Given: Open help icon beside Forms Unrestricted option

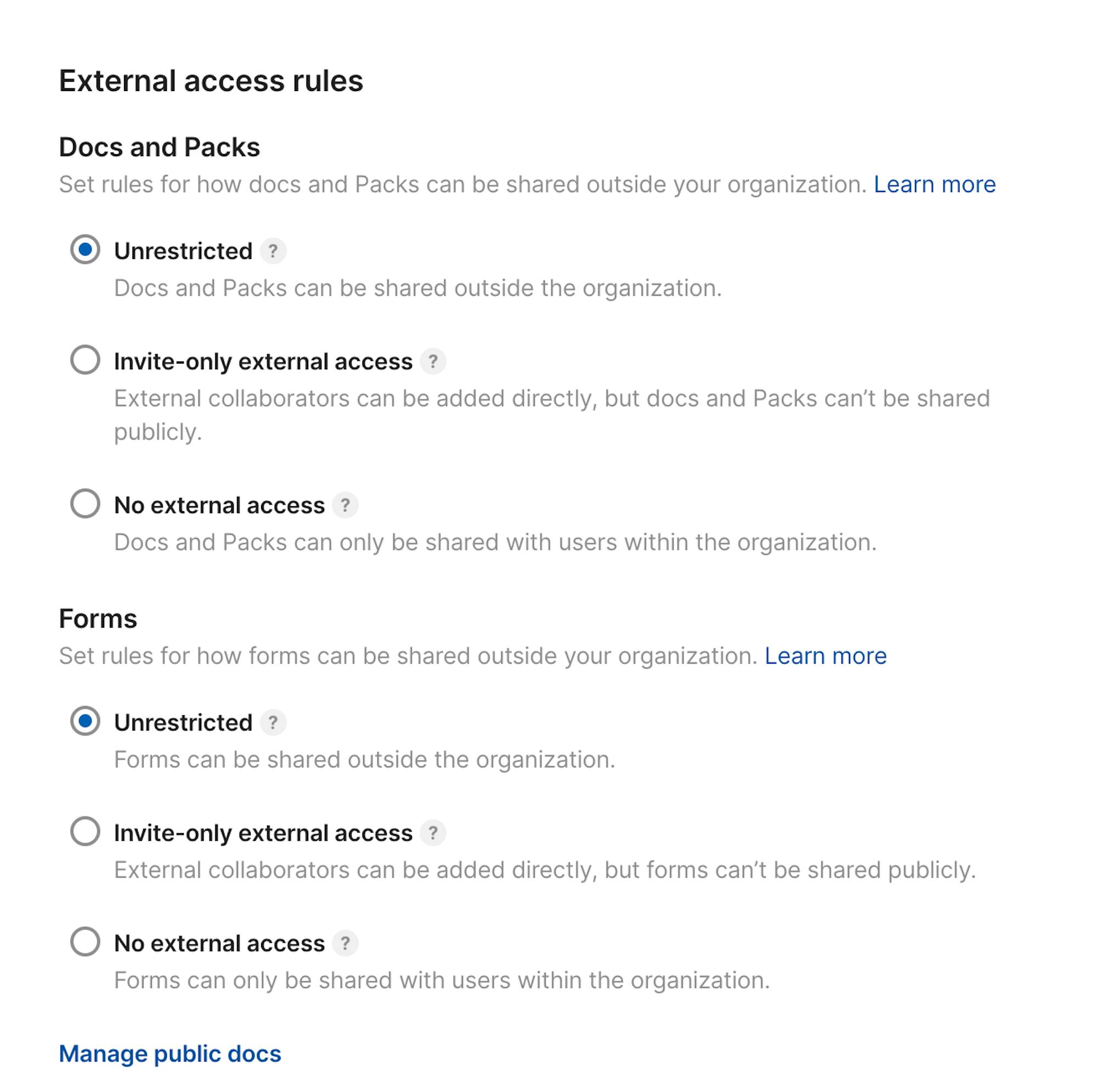Looking at the screenshot, I should (273, 722).
